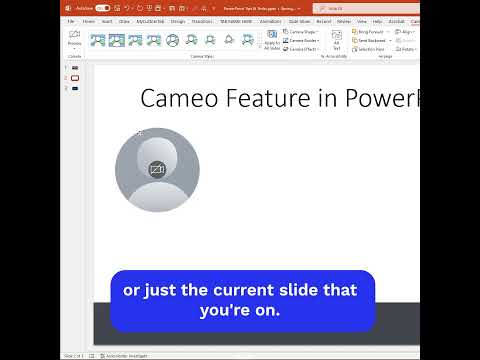Select the third camera style thumbnail

click(135, 40)
